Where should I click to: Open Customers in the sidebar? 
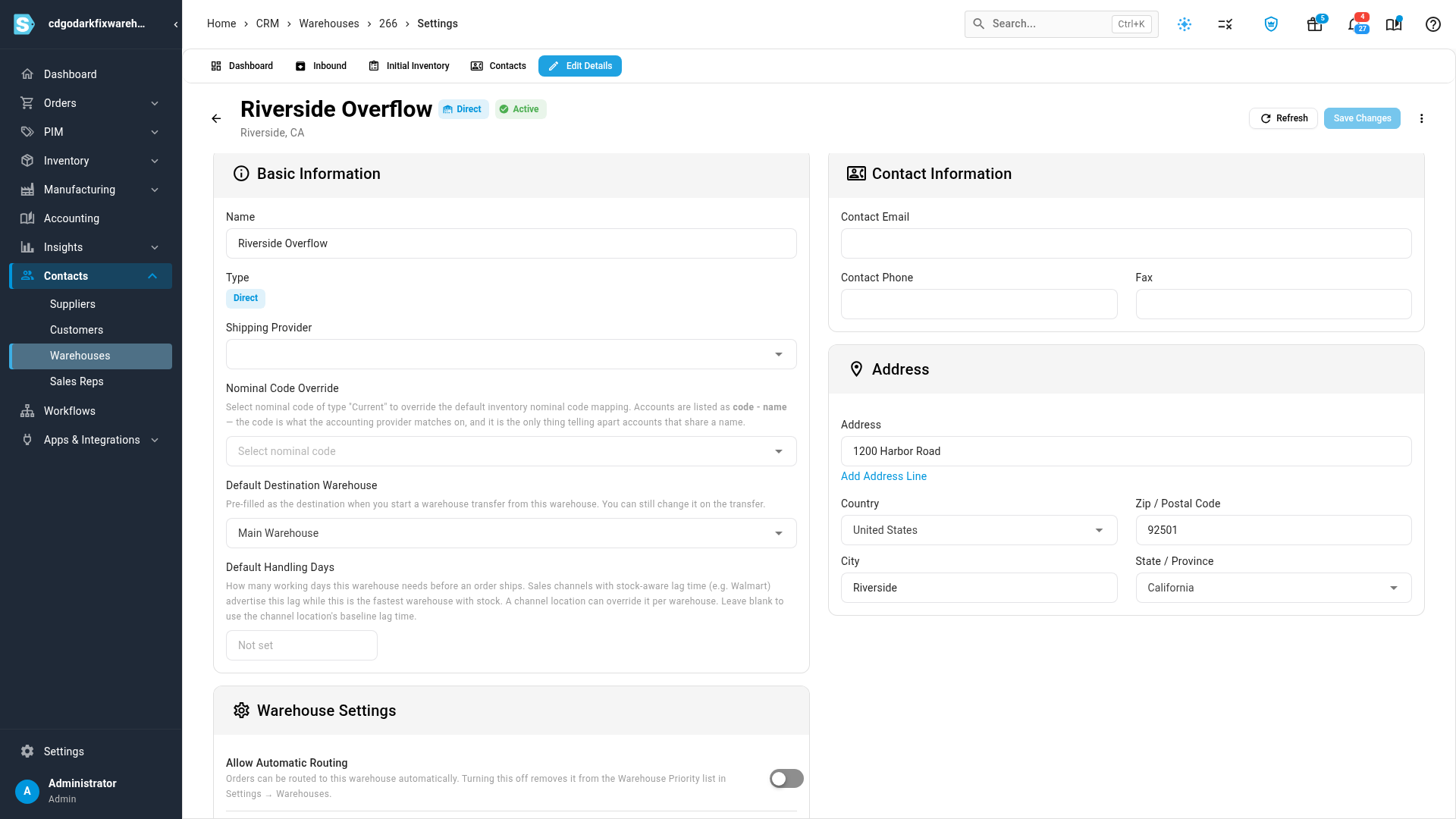coord(77,330)
